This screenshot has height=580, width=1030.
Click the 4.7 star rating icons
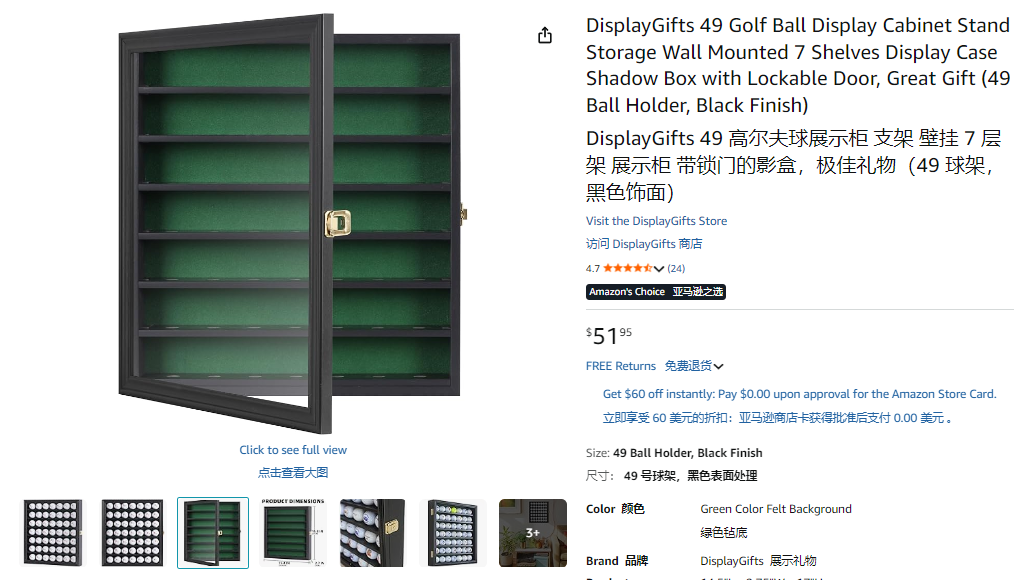(x=627, y=268)
